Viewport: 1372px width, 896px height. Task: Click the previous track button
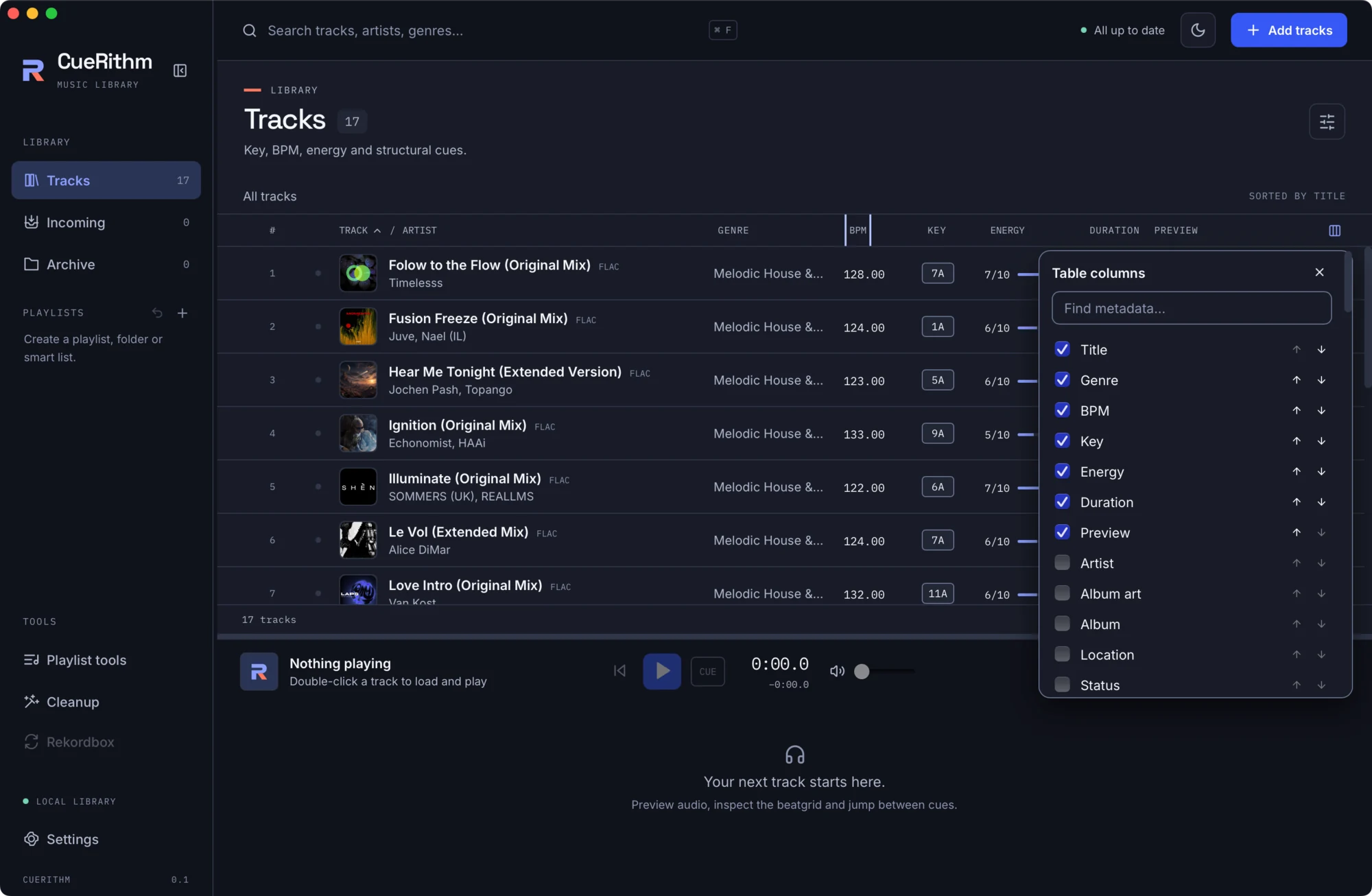pyautogui.click(x=619, y=671)
